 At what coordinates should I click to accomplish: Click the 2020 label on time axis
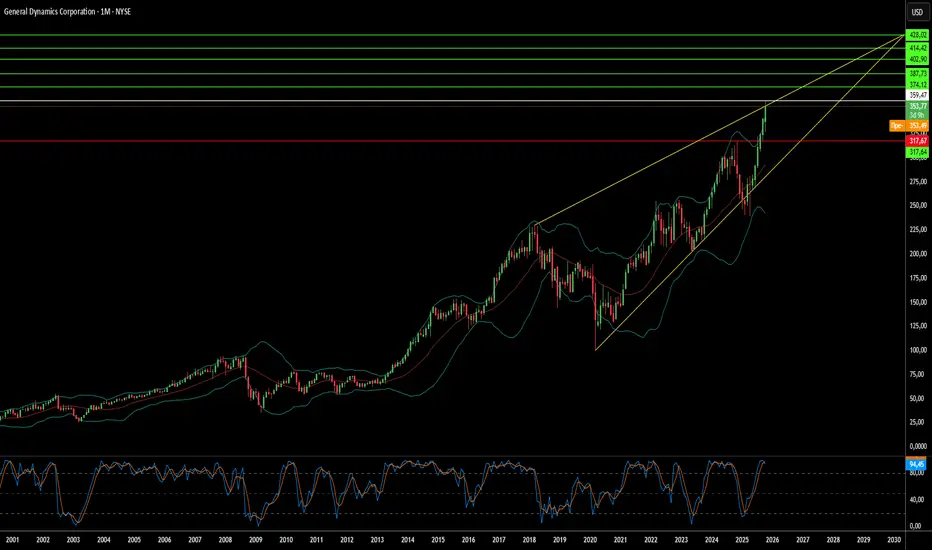point(590,540)
